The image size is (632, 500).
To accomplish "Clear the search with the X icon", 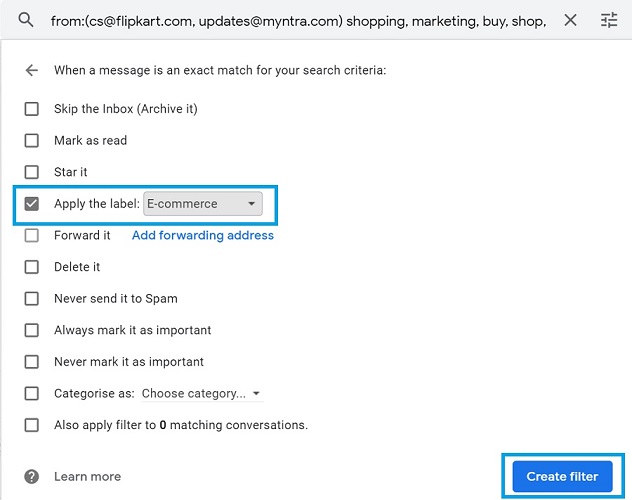I will [x=570, y=20].
